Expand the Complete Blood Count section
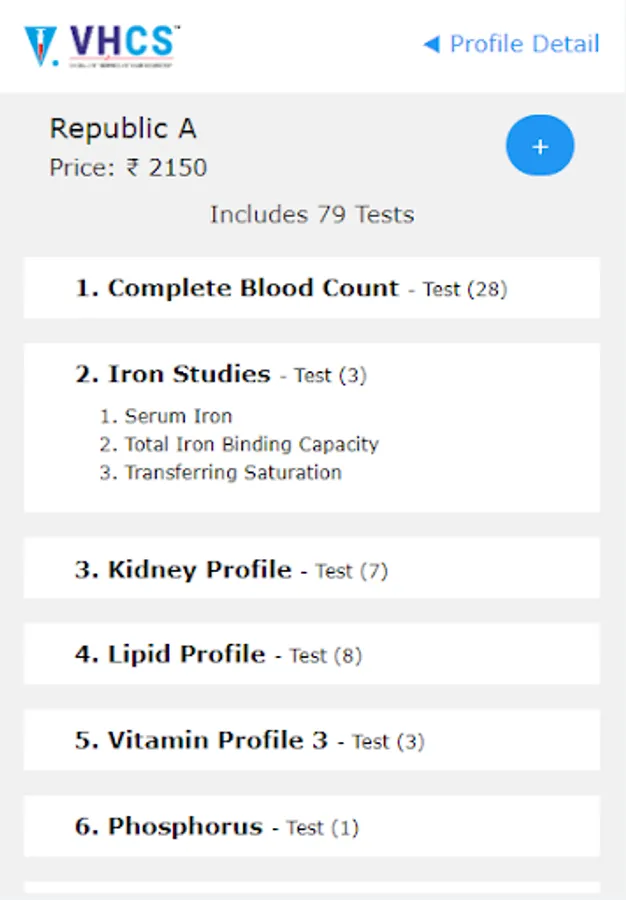Image resolution: width=626 pixels, height=900 pixels. [x=253, y=288]
